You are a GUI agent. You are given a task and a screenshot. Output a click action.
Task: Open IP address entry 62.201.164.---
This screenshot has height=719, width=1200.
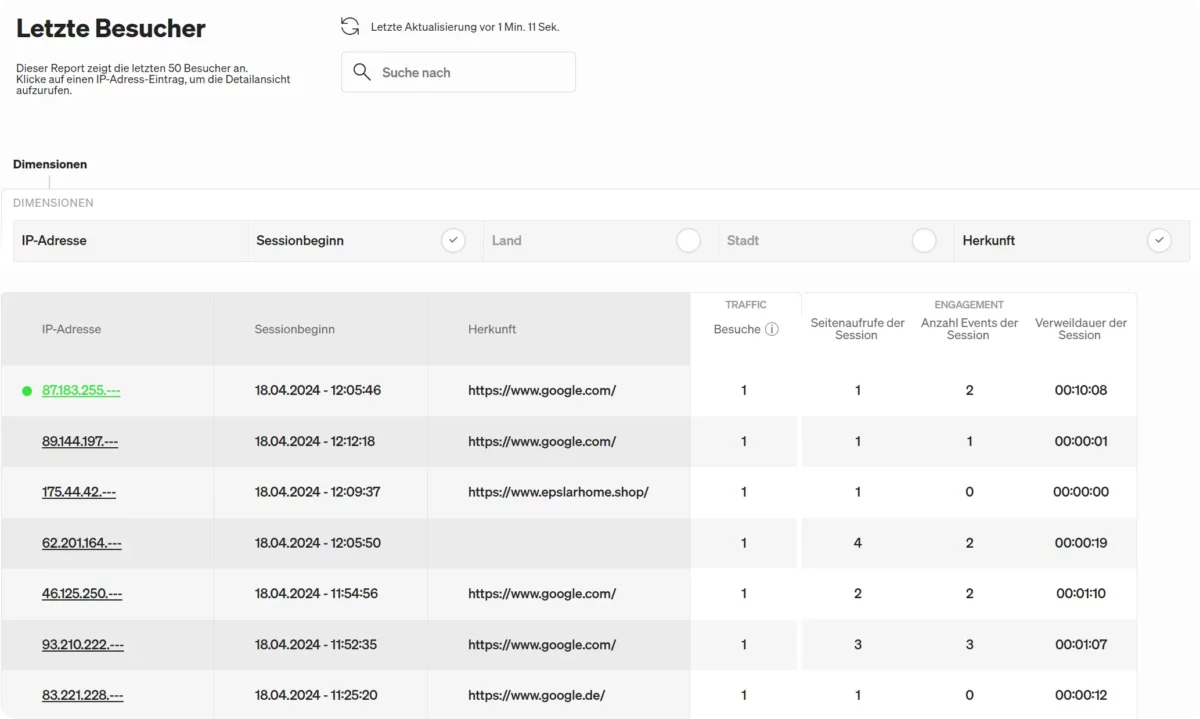click(82, 544)
